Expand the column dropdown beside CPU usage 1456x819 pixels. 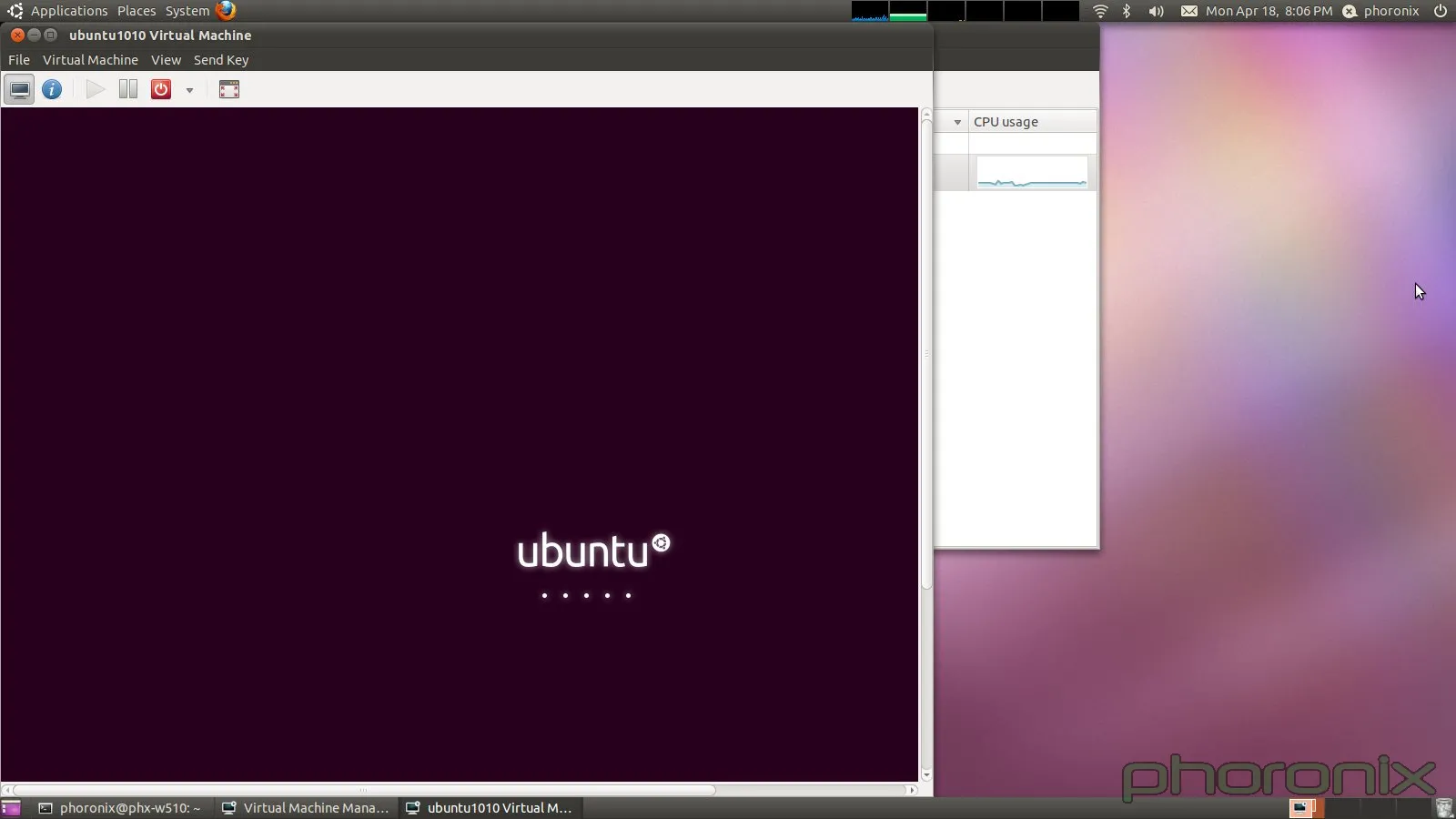tap(956, 122)
